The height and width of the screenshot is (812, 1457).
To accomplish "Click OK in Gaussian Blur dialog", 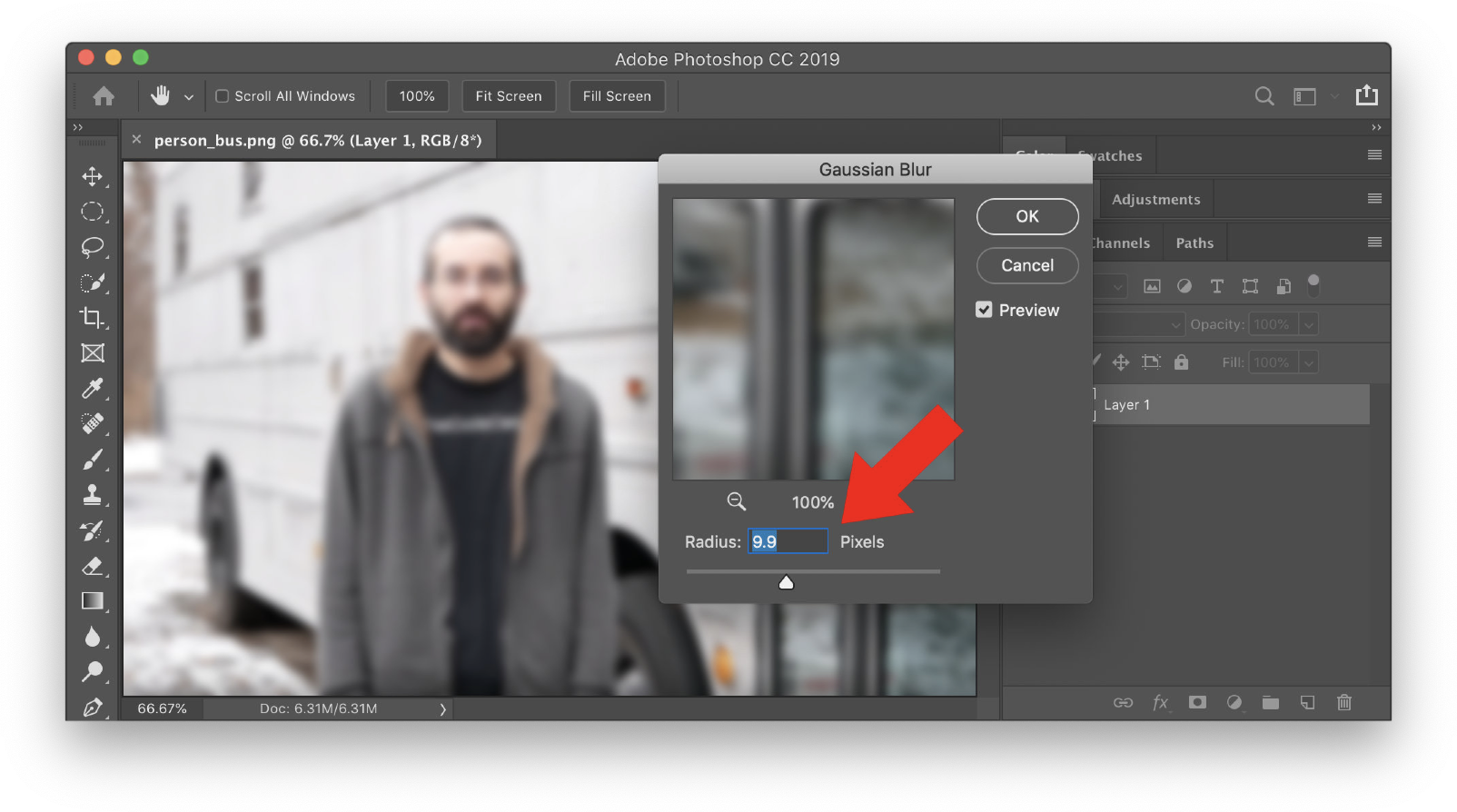I will (1026, 216).
